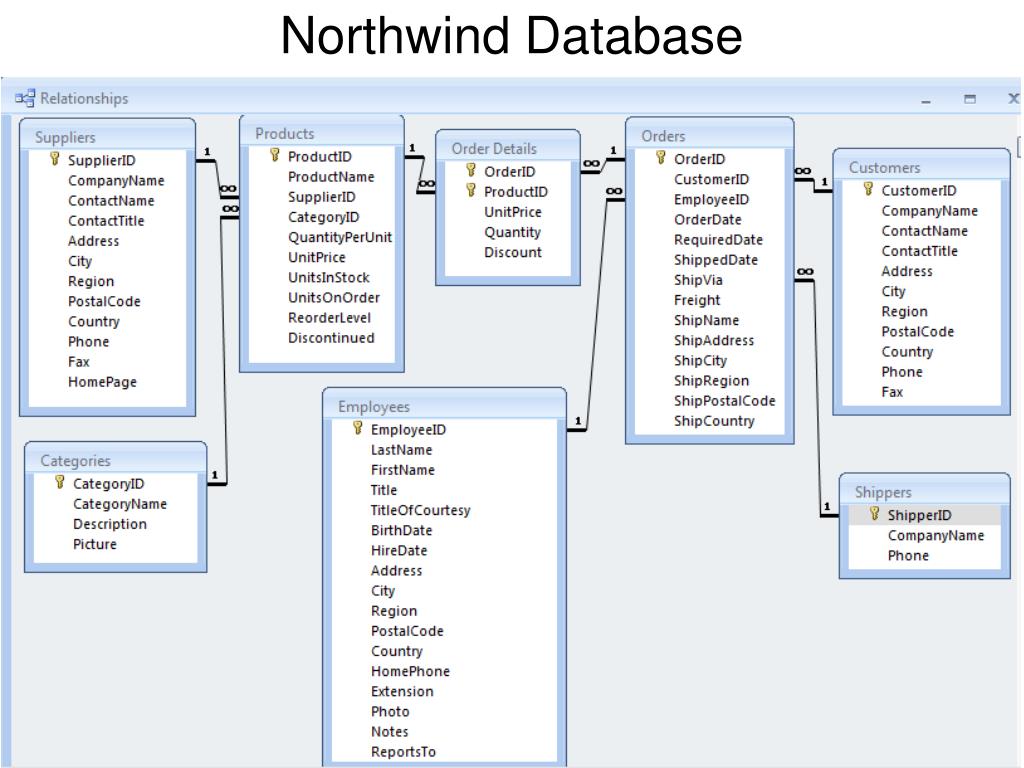Select UnitPrice field in Order Details

[513, 212]
